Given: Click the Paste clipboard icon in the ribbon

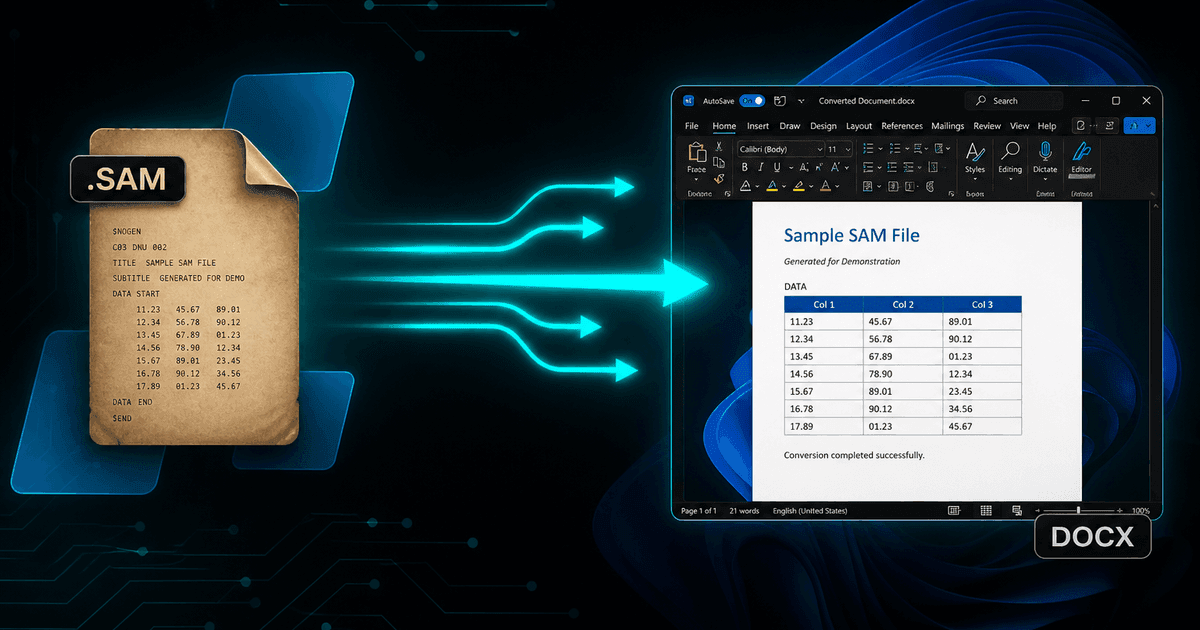Looking at the screenshot, I should (x=697, y=152).
